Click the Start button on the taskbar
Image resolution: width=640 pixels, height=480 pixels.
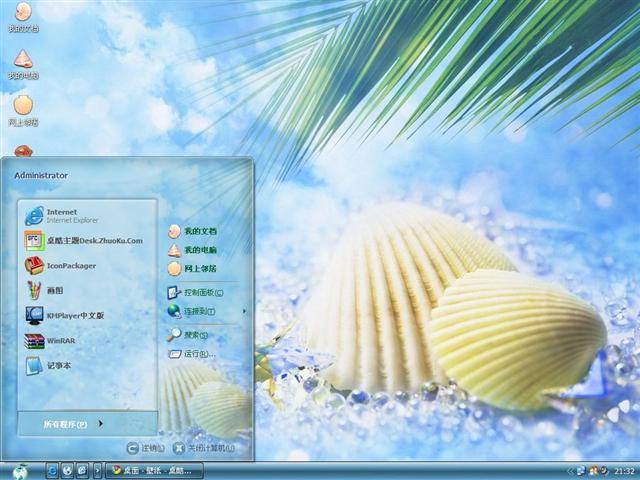tap(20, 470)
